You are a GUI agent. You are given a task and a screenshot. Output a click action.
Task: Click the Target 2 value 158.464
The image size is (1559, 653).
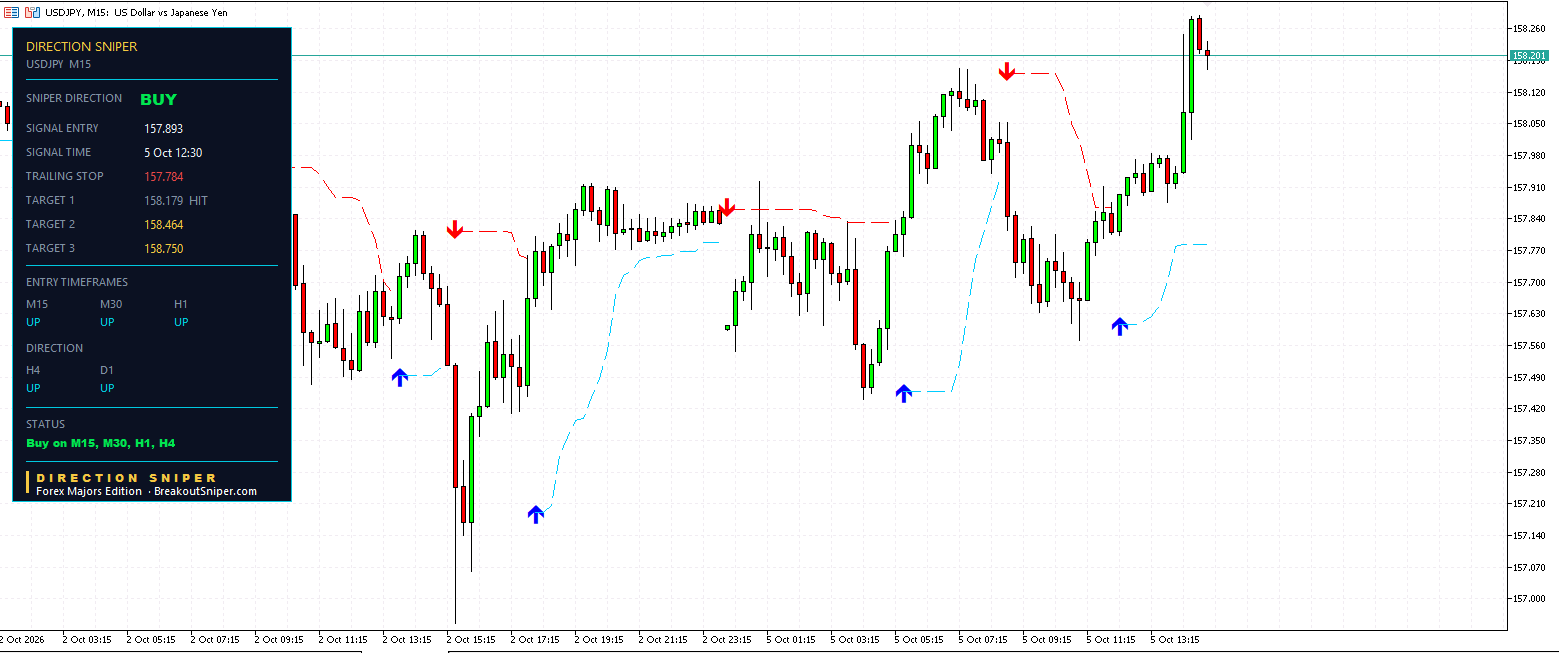pyautogui.click(x=164, y=224)
